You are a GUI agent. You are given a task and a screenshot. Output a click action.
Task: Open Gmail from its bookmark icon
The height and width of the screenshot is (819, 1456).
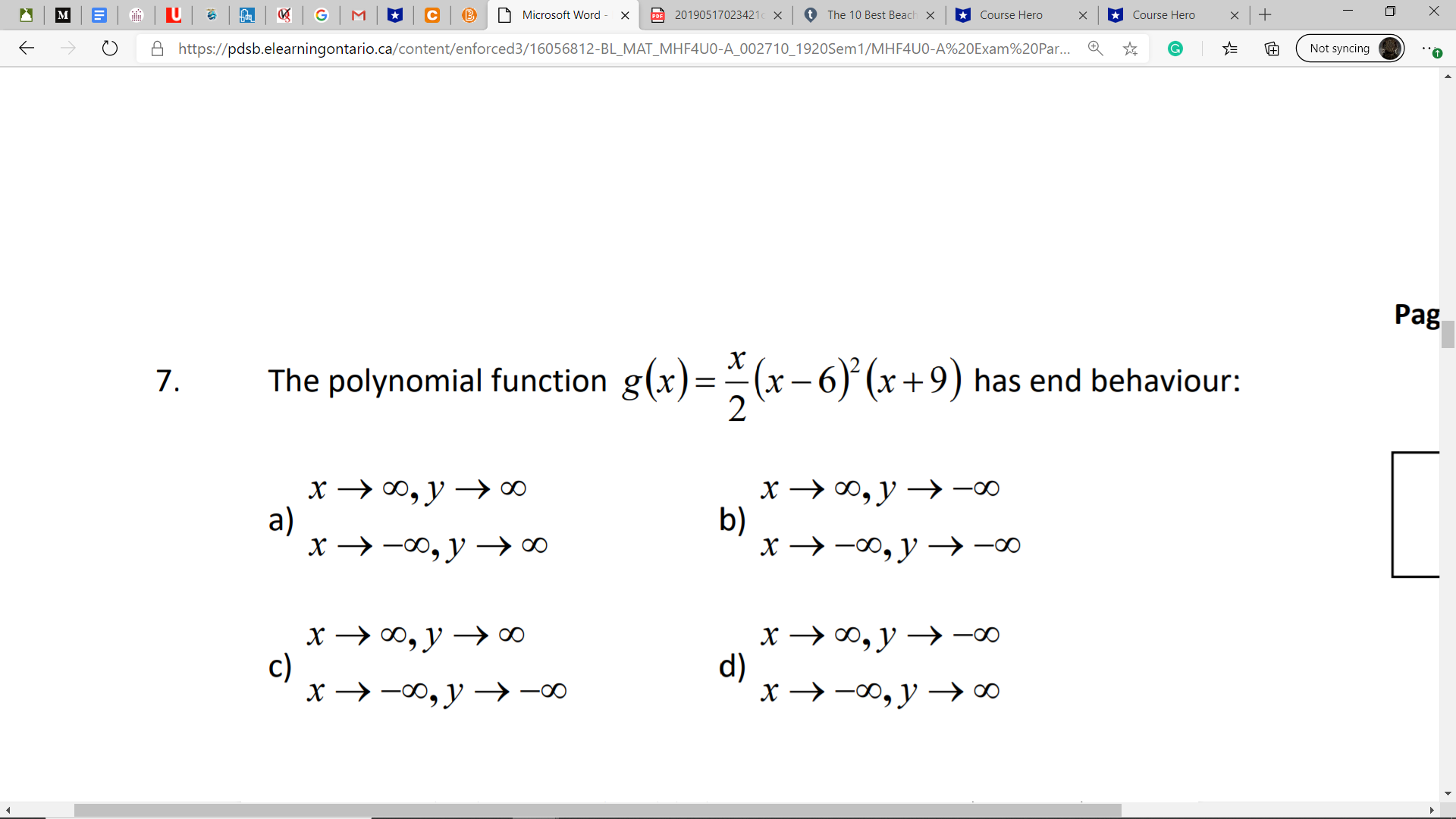tap(359, 14)
